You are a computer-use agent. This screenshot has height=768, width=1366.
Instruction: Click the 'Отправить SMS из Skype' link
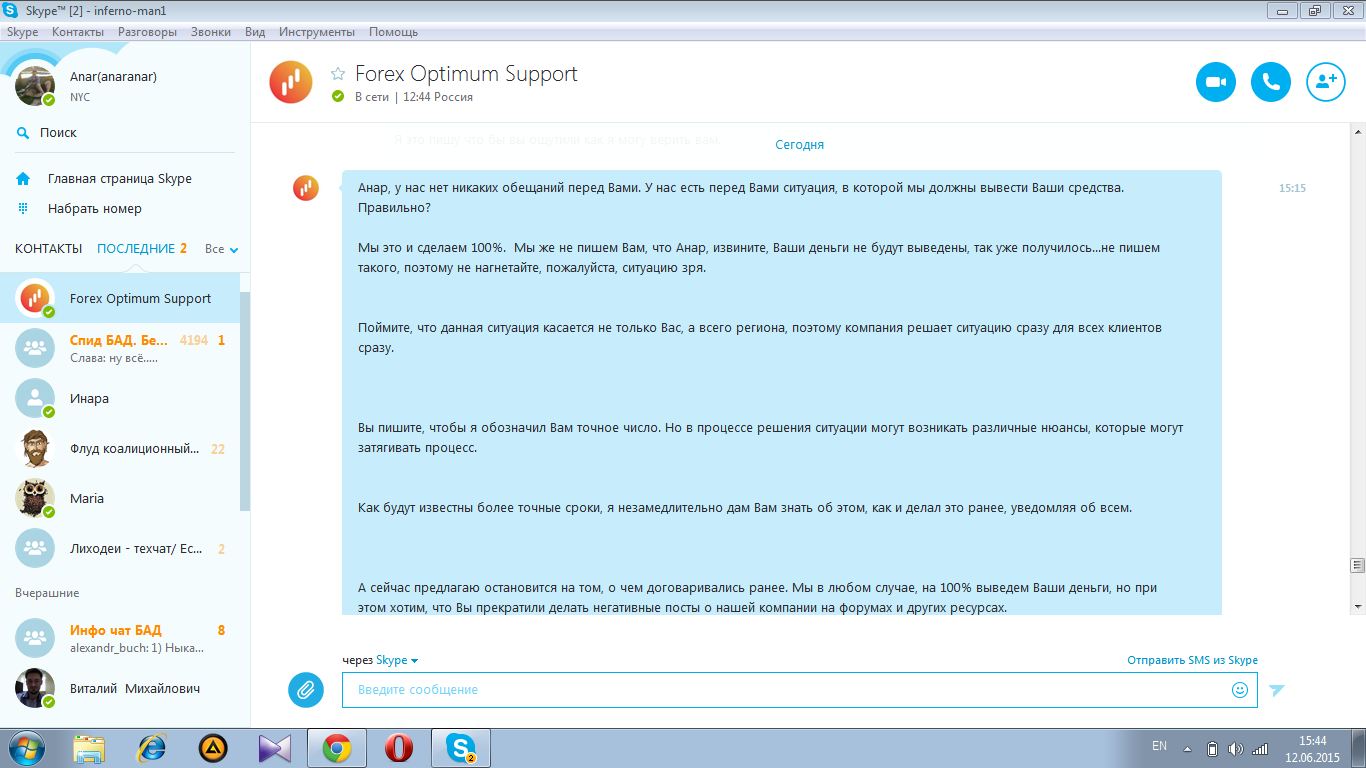1192,660
